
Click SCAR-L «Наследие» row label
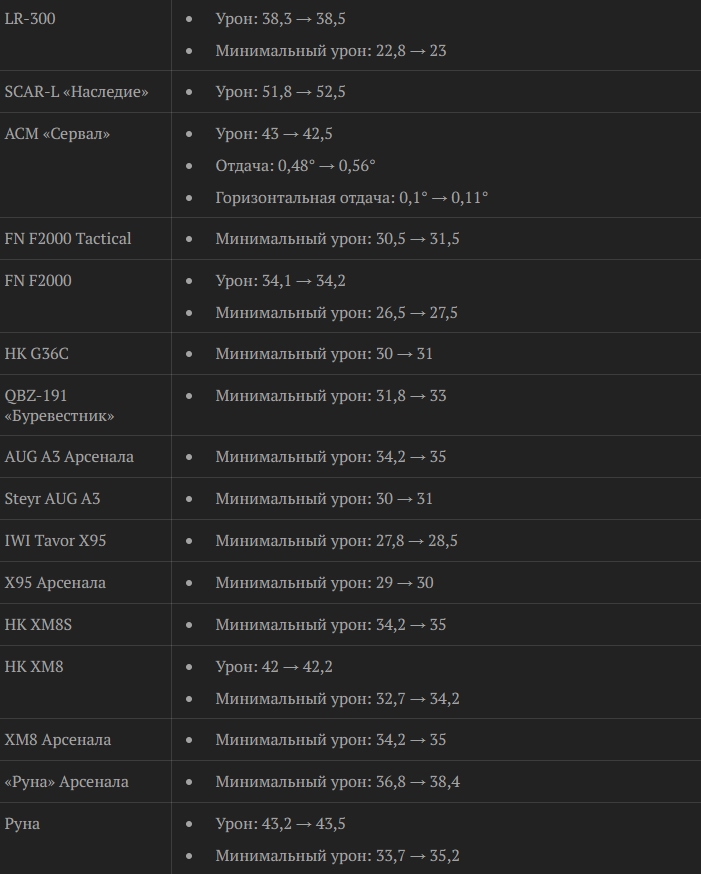77,92
